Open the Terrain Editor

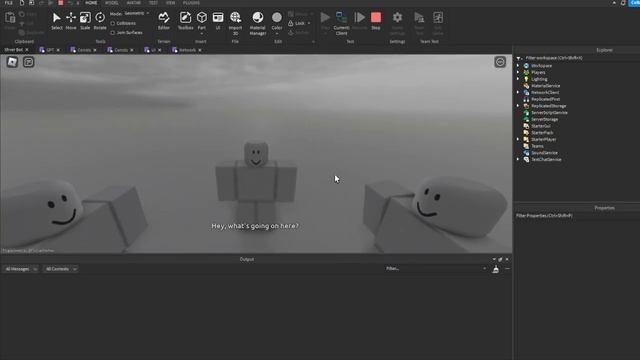pyautogui.click(x=164, y=21)
